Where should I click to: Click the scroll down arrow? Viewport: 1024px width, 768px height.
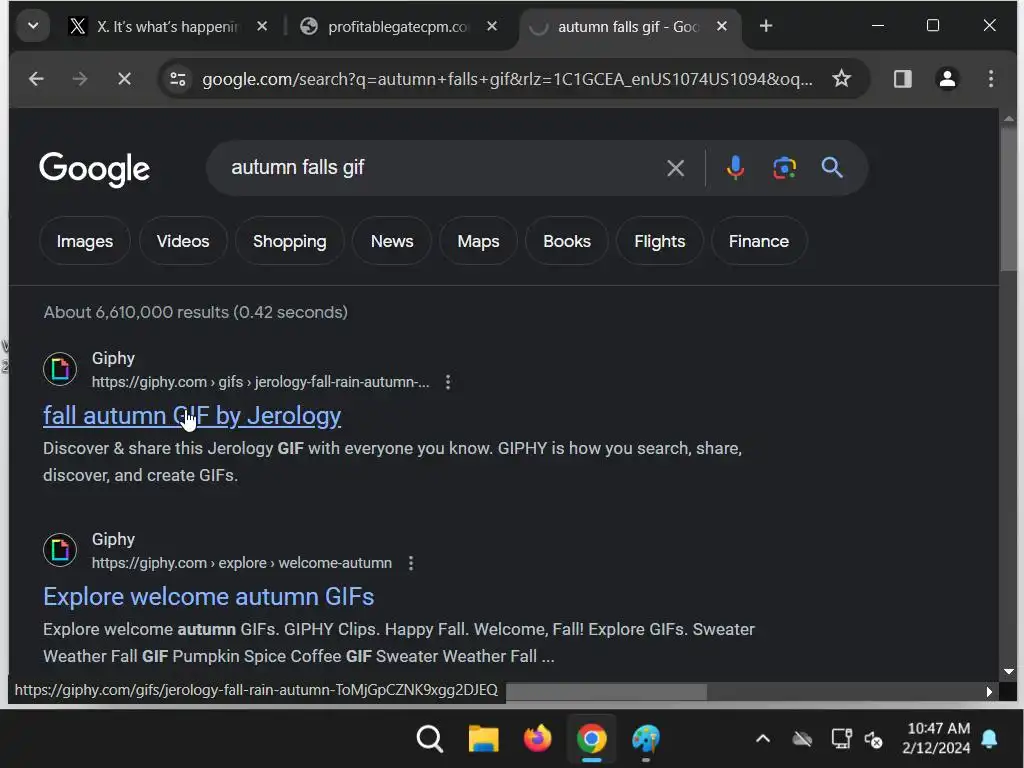tap(1009, 671)
